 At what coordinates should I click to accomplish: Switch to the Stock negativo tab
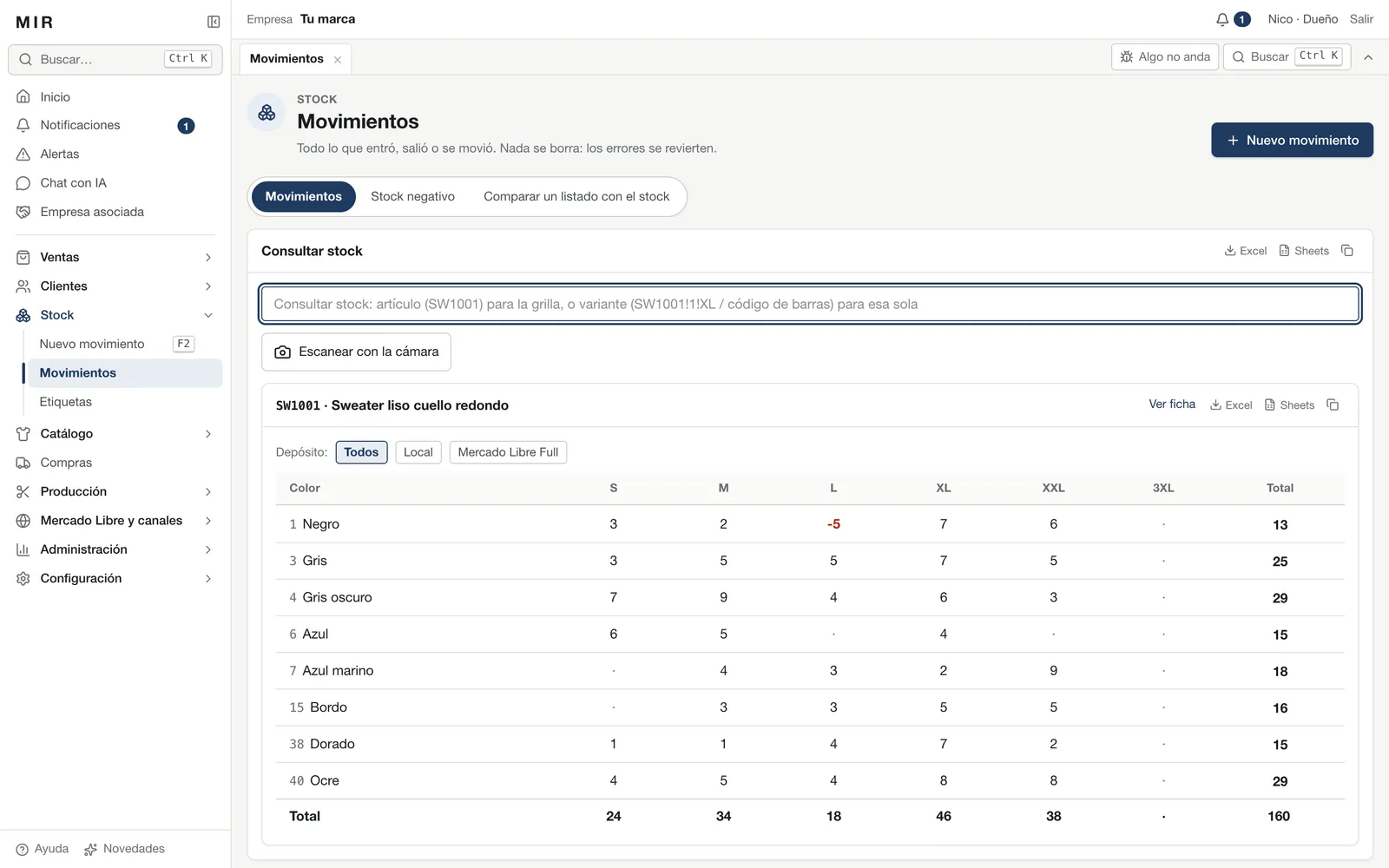pos(412,197)
